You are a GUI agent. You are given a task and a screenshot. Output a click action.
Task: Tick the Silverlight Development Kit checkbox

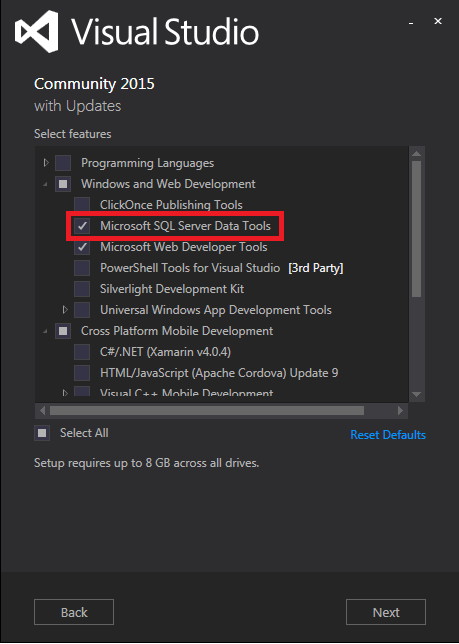(82, 289)
